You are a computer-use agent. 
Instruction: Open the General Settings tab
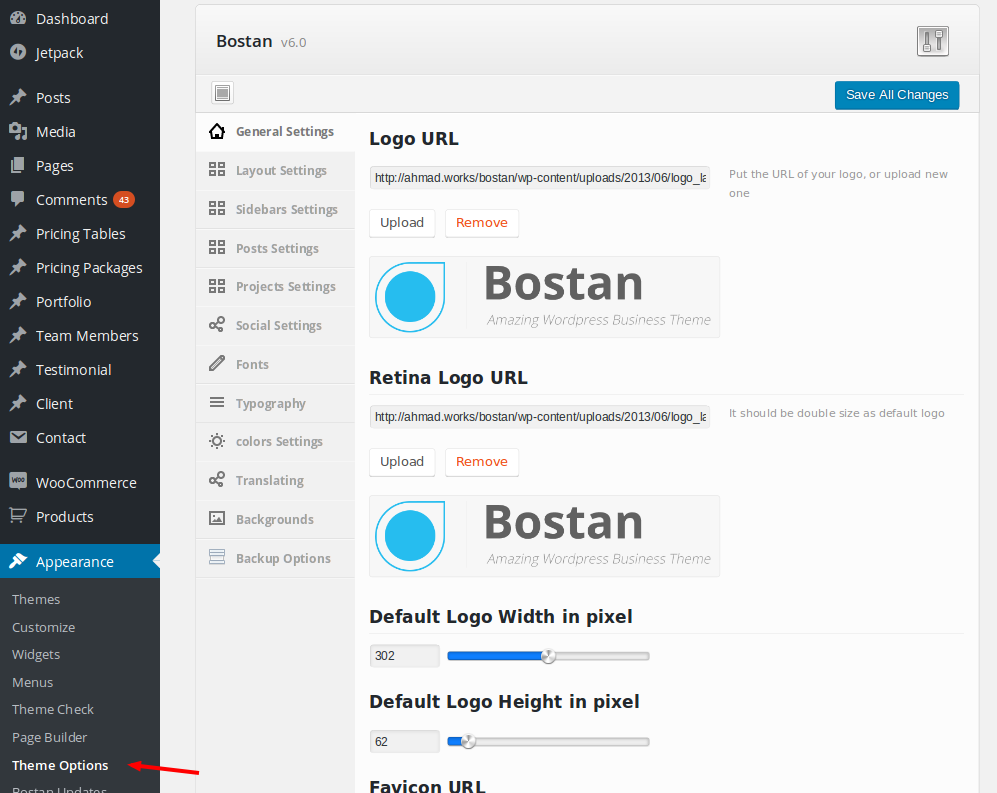coord(275,132)
